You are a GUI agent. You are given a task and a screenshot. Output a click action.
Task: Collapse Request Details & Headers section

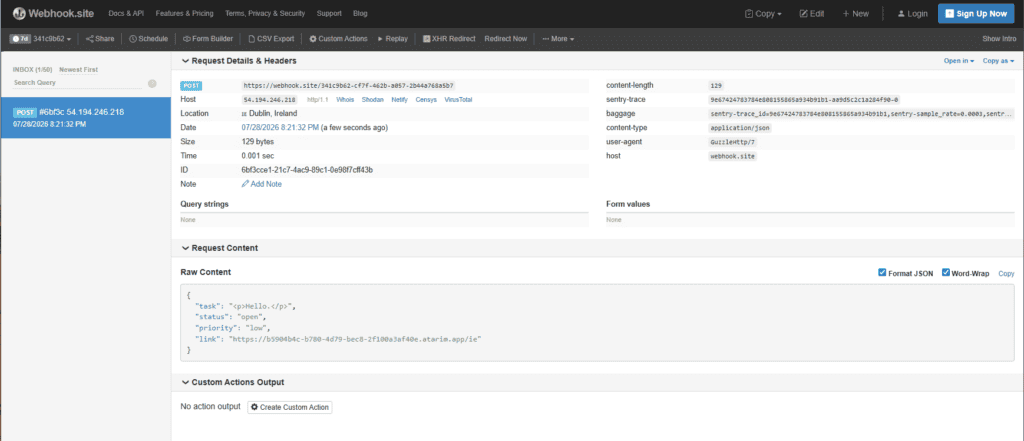click(239, 61)
